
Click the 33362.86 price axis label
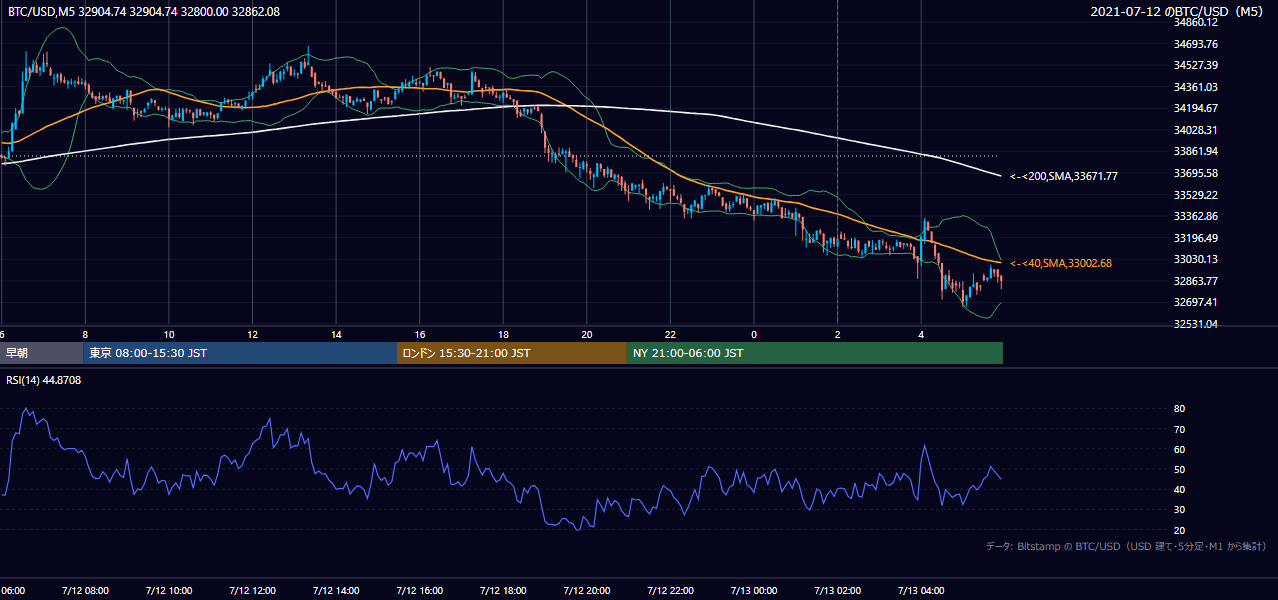1195,216
